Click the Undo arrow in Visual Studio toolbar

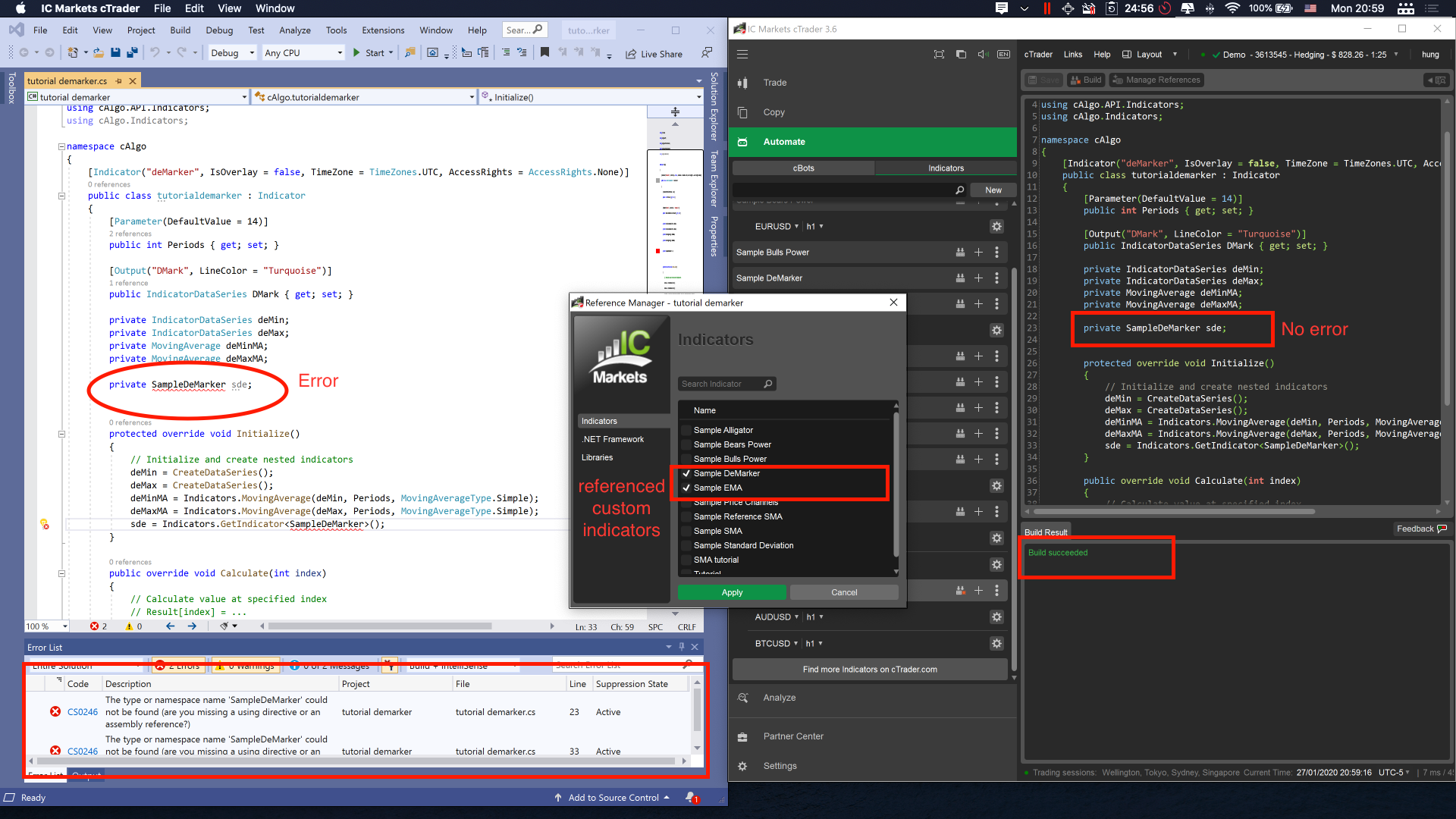155,52
